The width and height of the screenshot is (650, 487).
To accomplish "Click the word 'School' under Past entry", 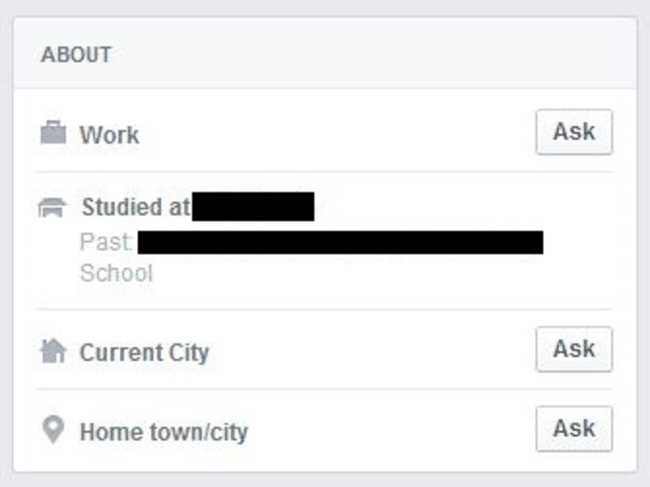I will pyautogui.click(x=116, y=273).
